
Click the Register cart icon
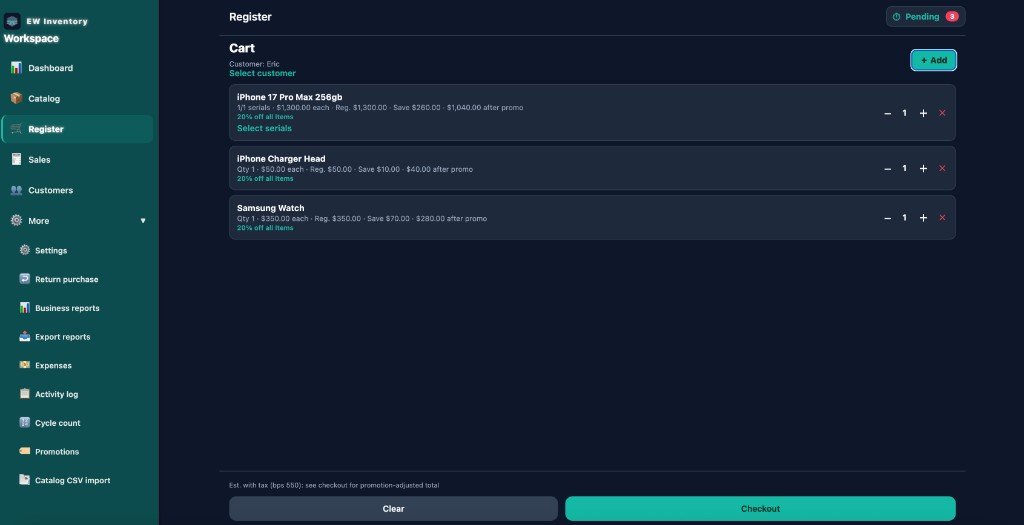click(x=16, y=129)
